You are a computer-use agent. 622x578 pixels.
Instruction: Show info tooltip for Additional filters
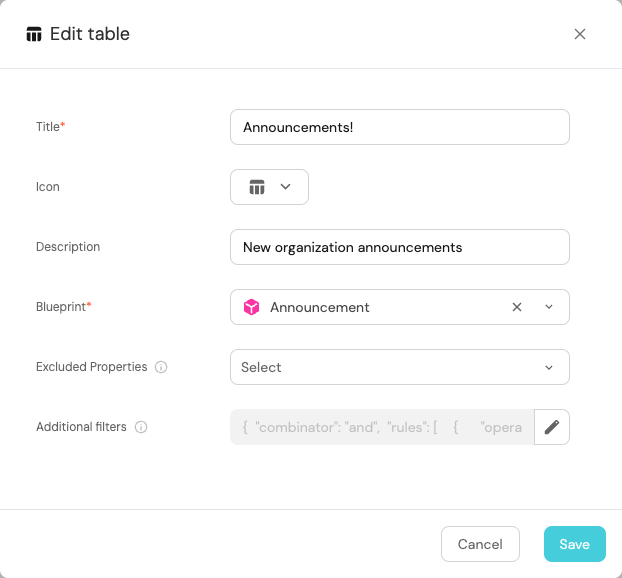[x=141, y=427]
